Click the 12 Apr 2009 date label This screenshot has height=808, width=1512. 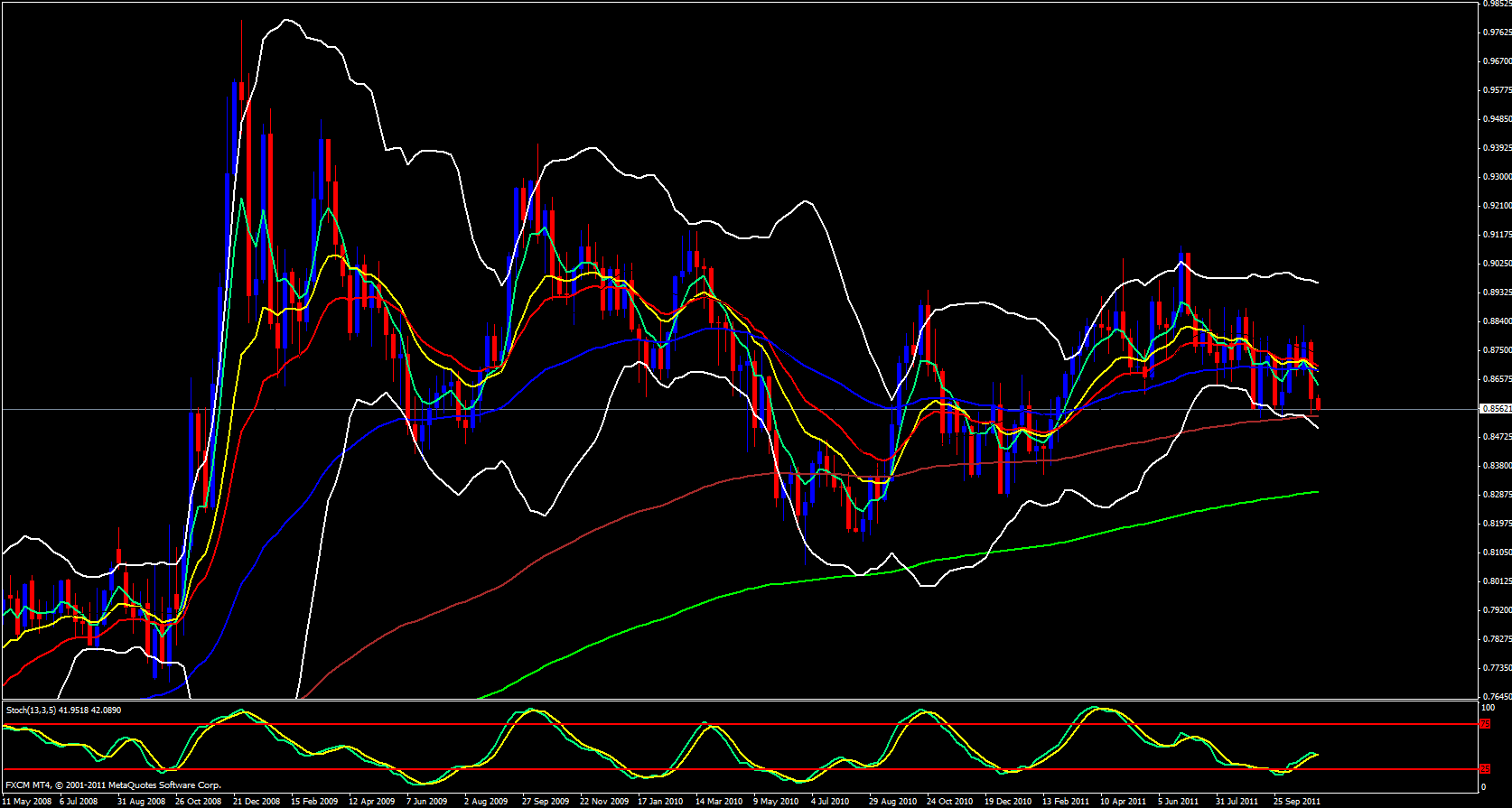pyautogui.click(x=372, y=802)
